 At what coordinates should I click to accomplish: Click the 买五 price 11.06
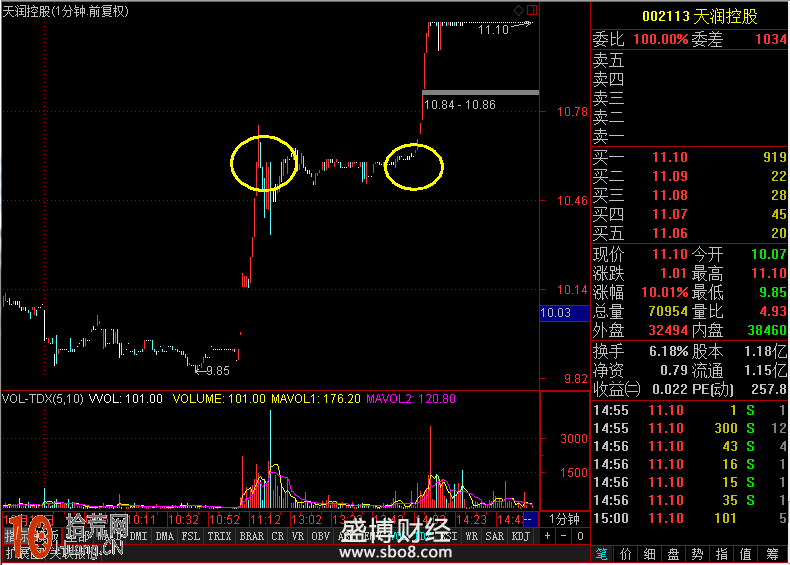[670, 233]
